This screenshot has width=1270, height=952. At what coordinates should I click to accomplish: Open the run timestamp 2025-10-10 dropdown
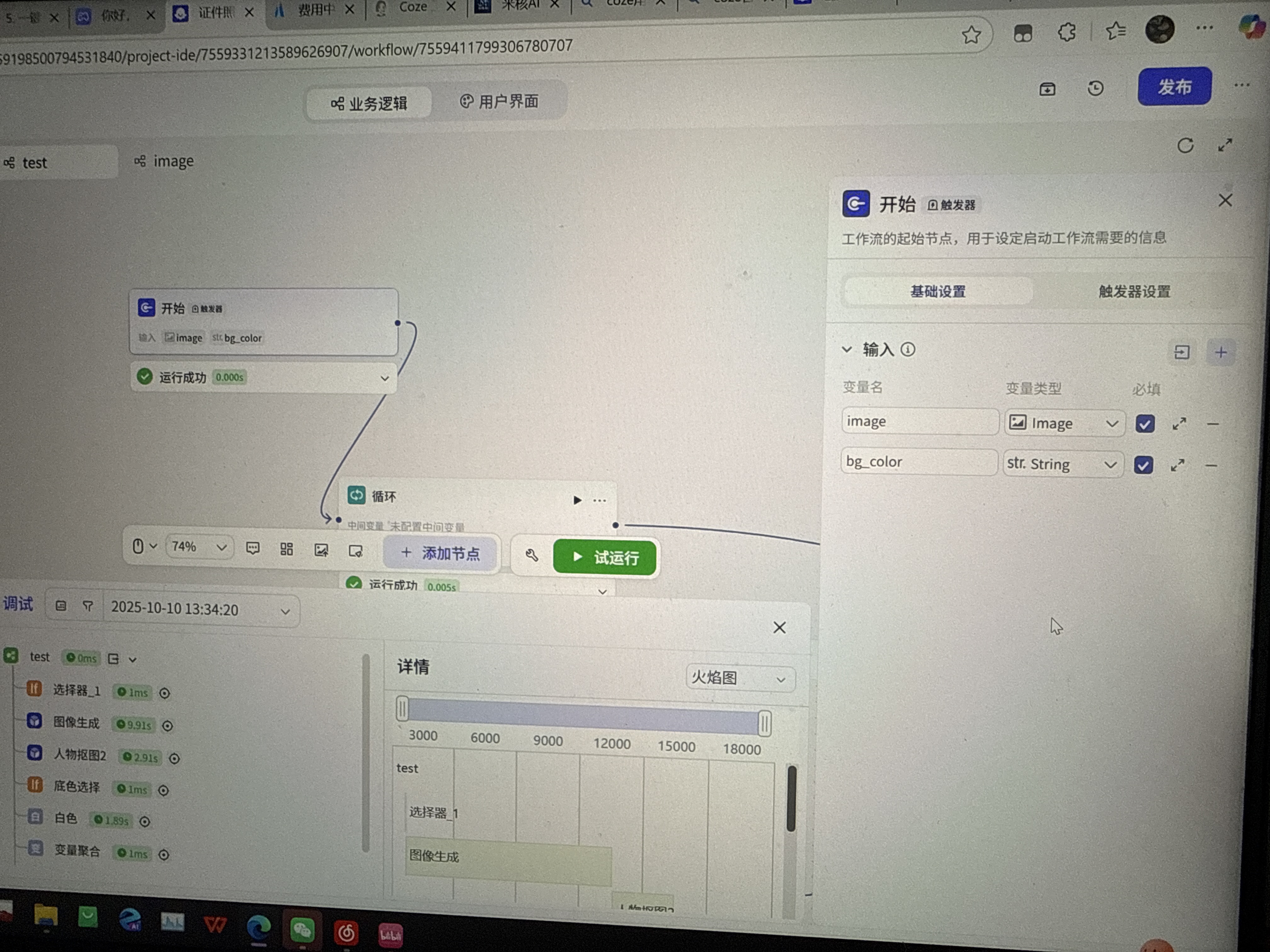coord(200,609)
